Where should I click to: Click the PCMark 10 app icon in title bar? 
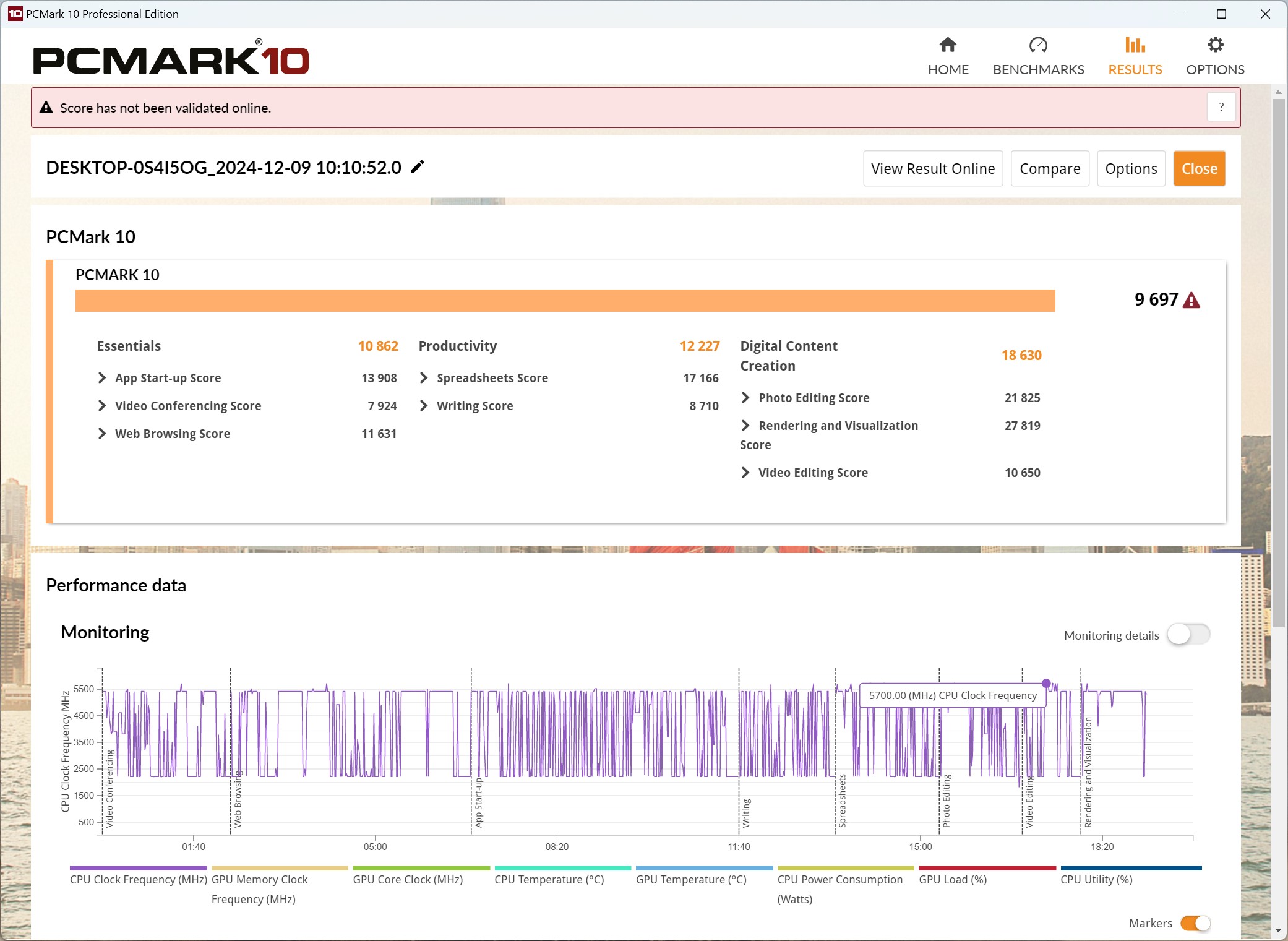tap(15, 14)
